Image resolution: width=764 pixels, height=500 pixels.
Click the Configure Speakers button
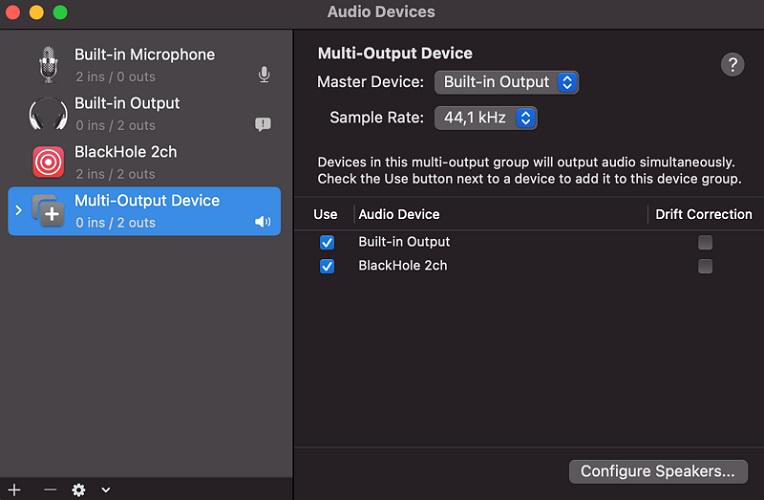[658, 471]
